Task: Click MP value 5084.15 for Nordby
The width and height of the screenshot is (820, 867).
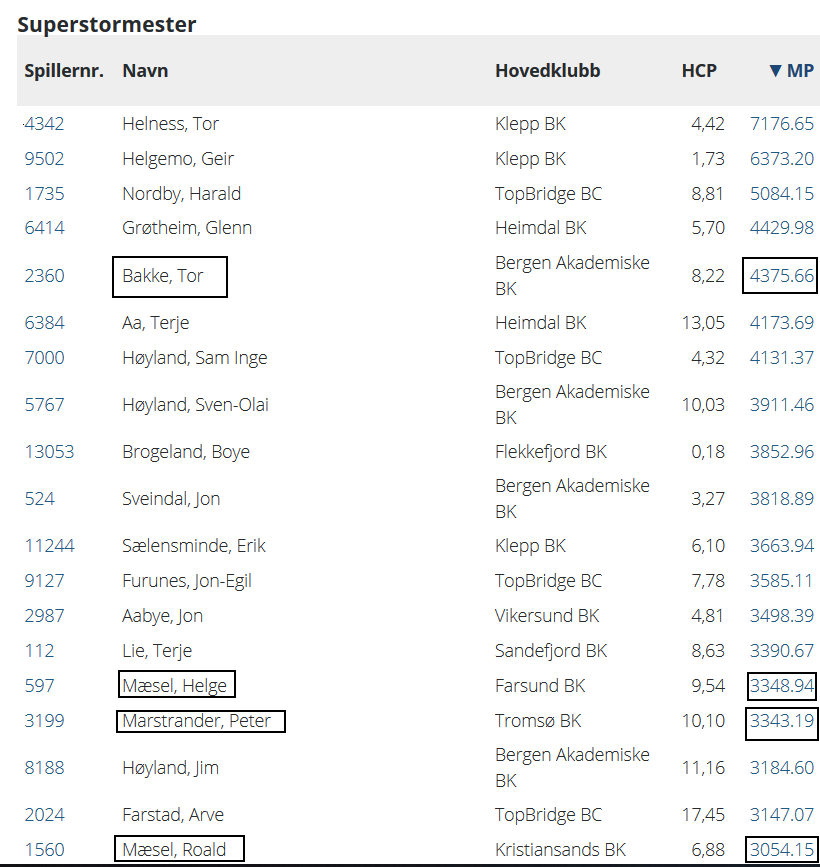Action: [782, 194]
